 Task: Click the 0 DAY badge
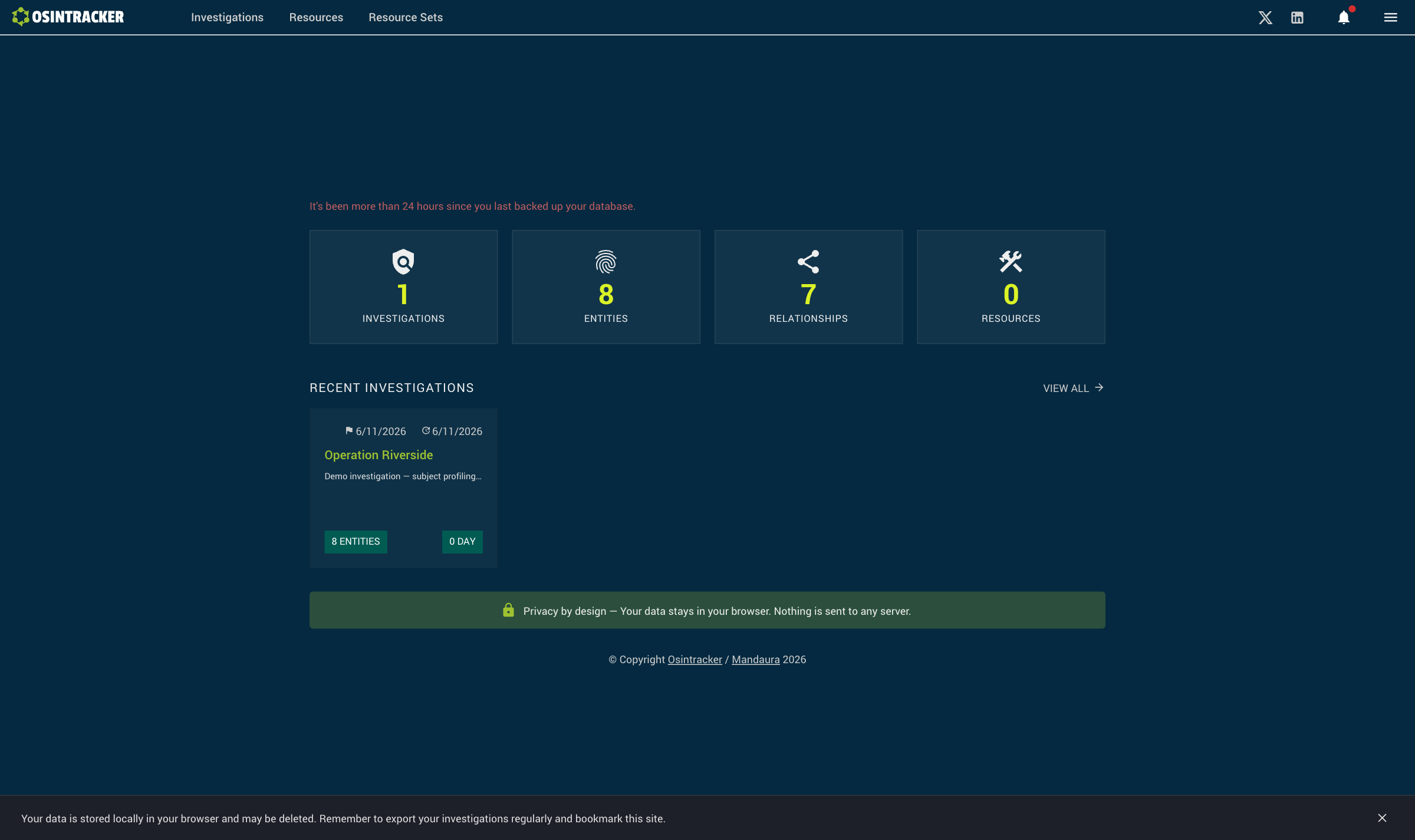pyautogui.click(x=462, y=541)
